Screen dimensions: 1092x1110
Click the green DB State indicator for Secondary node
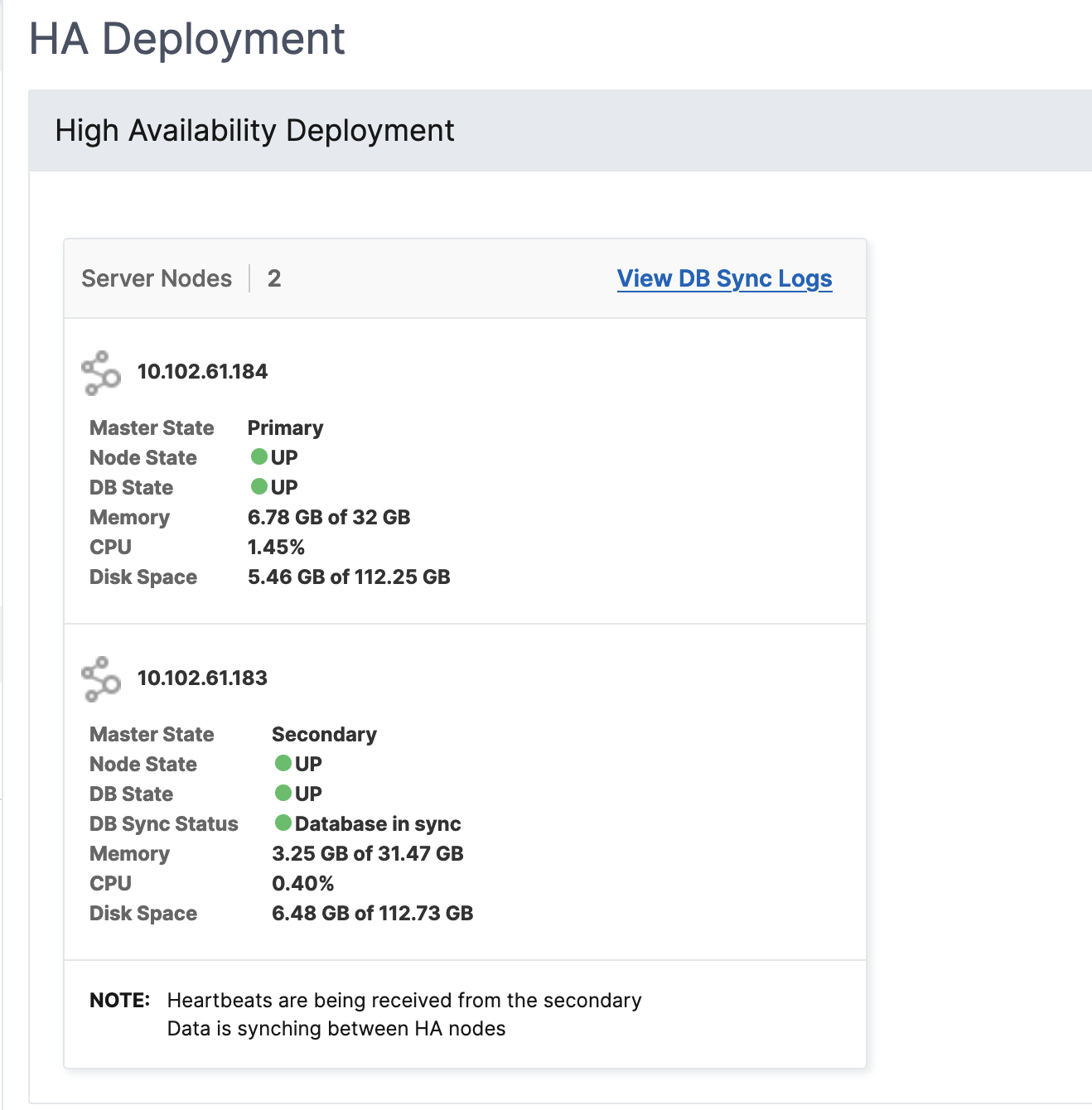point(283,793)
